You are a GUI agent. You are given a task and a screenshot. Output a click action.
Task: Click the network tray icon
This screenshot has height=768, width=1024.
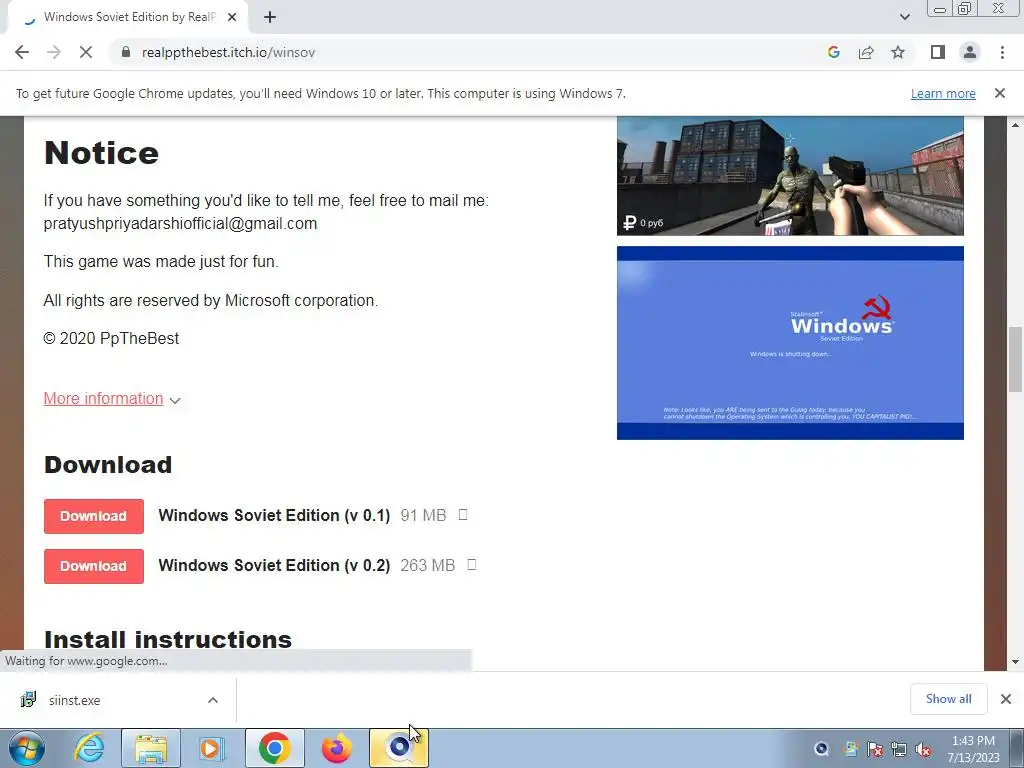pyautogui.click(x=899, y=749)
